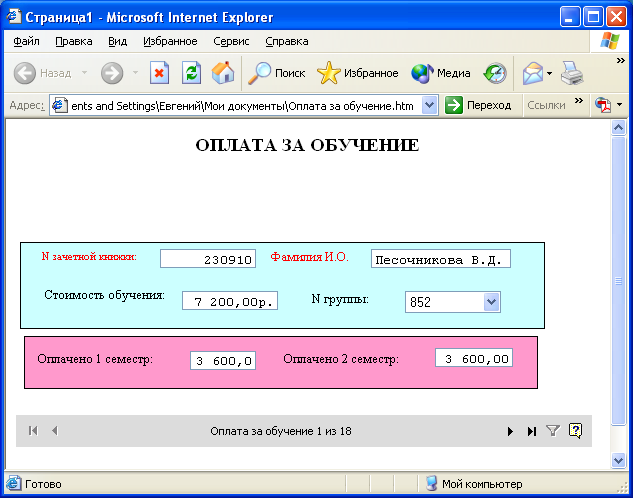
Task: Click the Internet Explorer icon in the title bar
Action: (14, 17)
